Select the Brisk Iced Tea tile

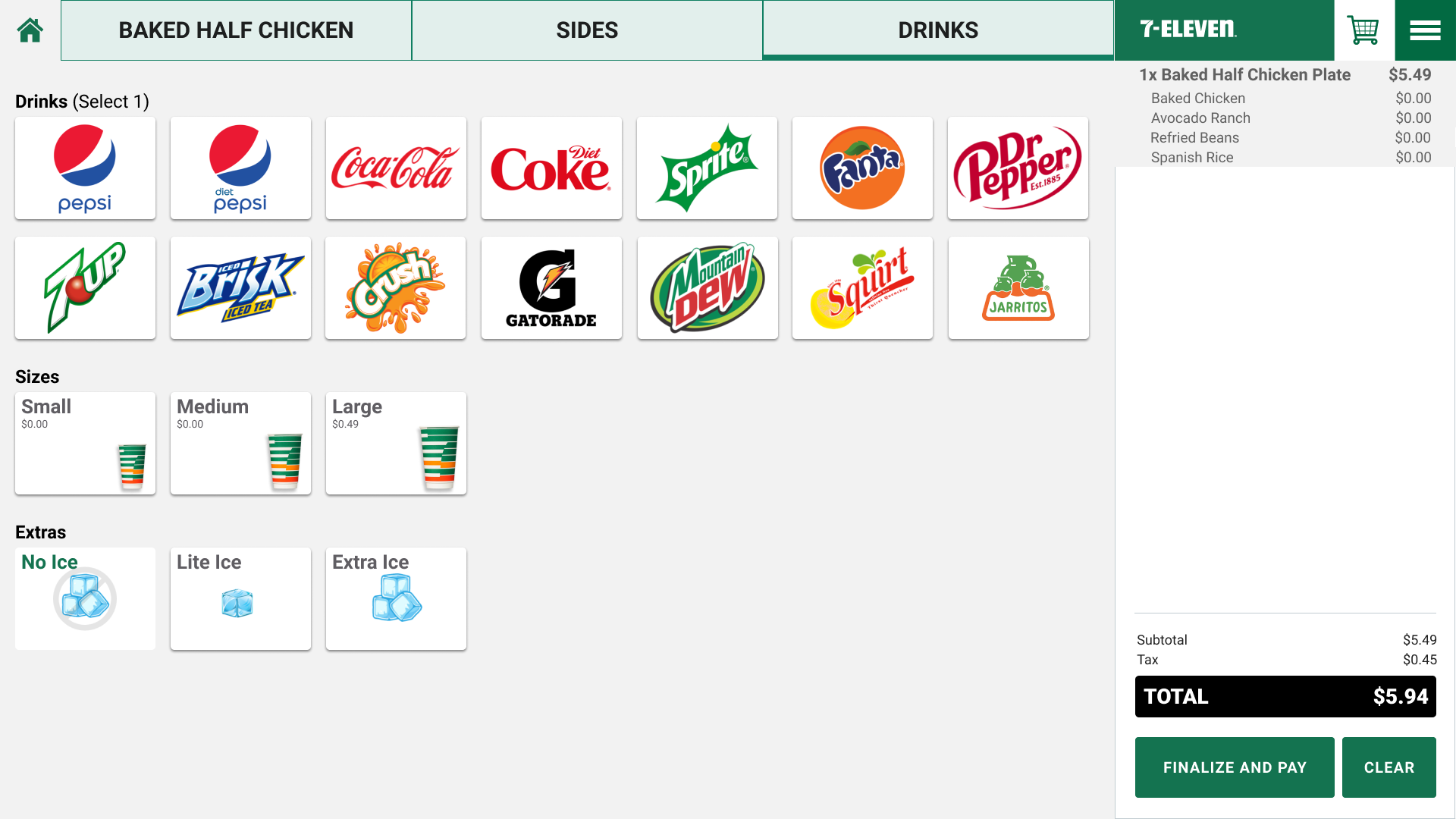[240, 288]
